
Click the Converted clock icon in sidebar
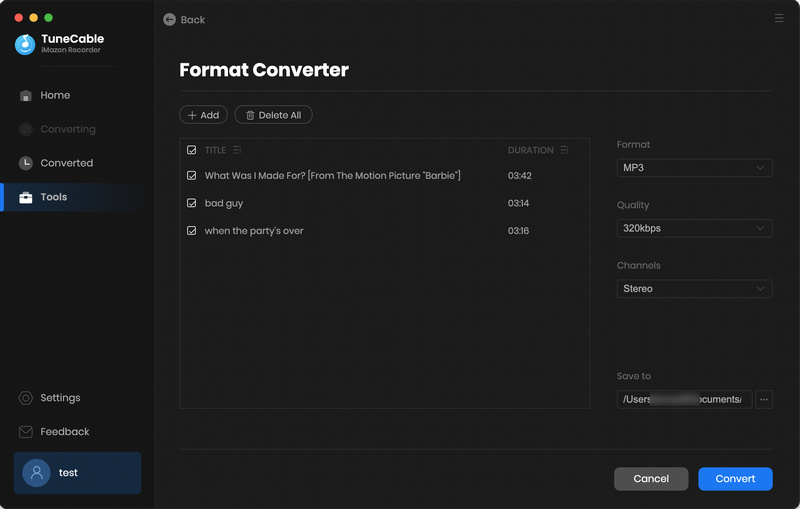[26, 163]
